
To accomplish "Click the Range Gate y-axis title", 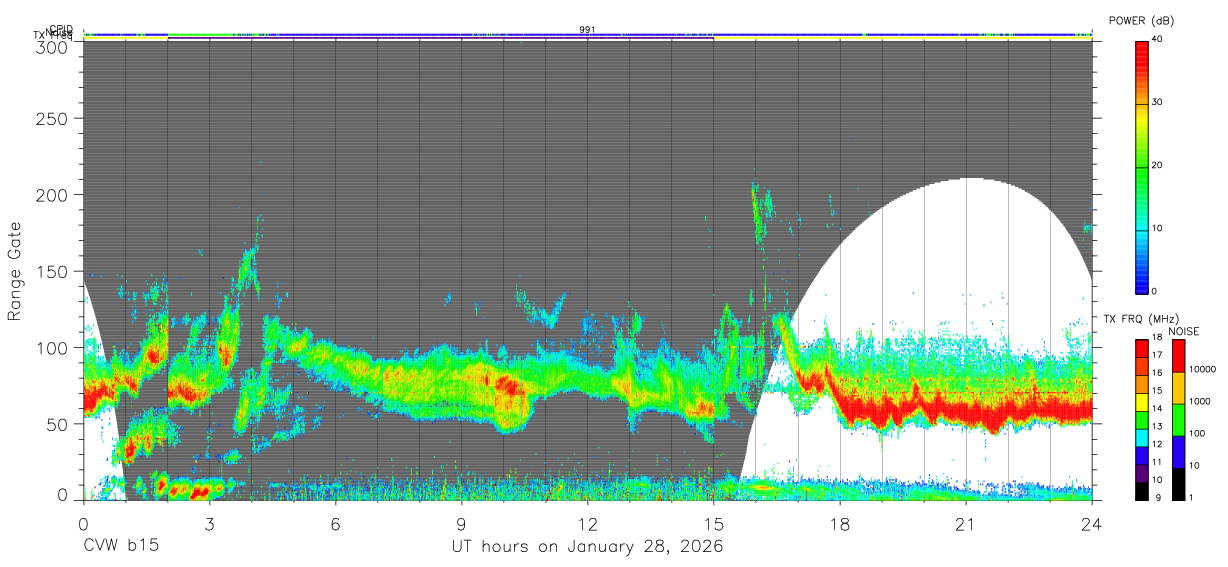I will pyautogui.click(x=15, y=271).
